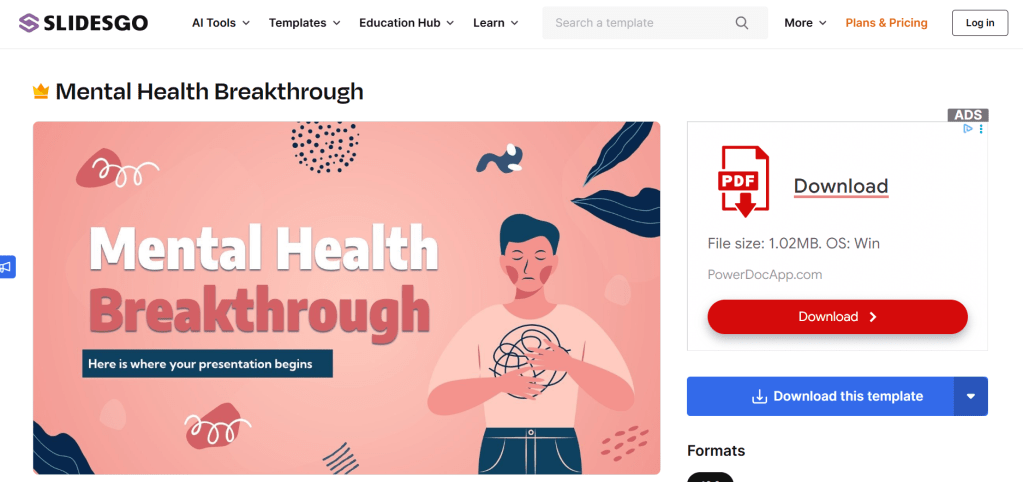
Task: Open the Education Hub dropdown
Action: tap(406, 23)
